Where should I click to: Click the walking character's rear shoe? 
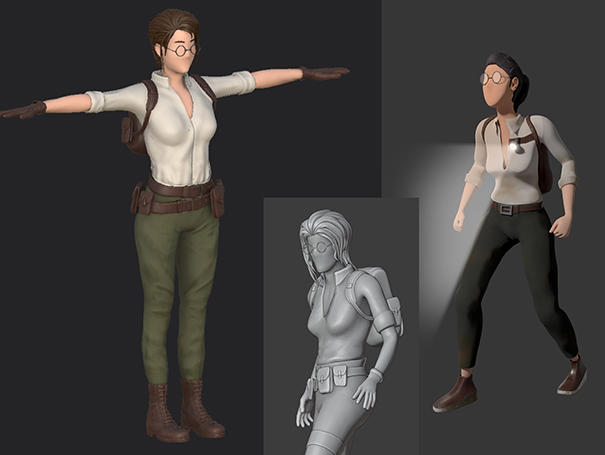click(571, 378)
